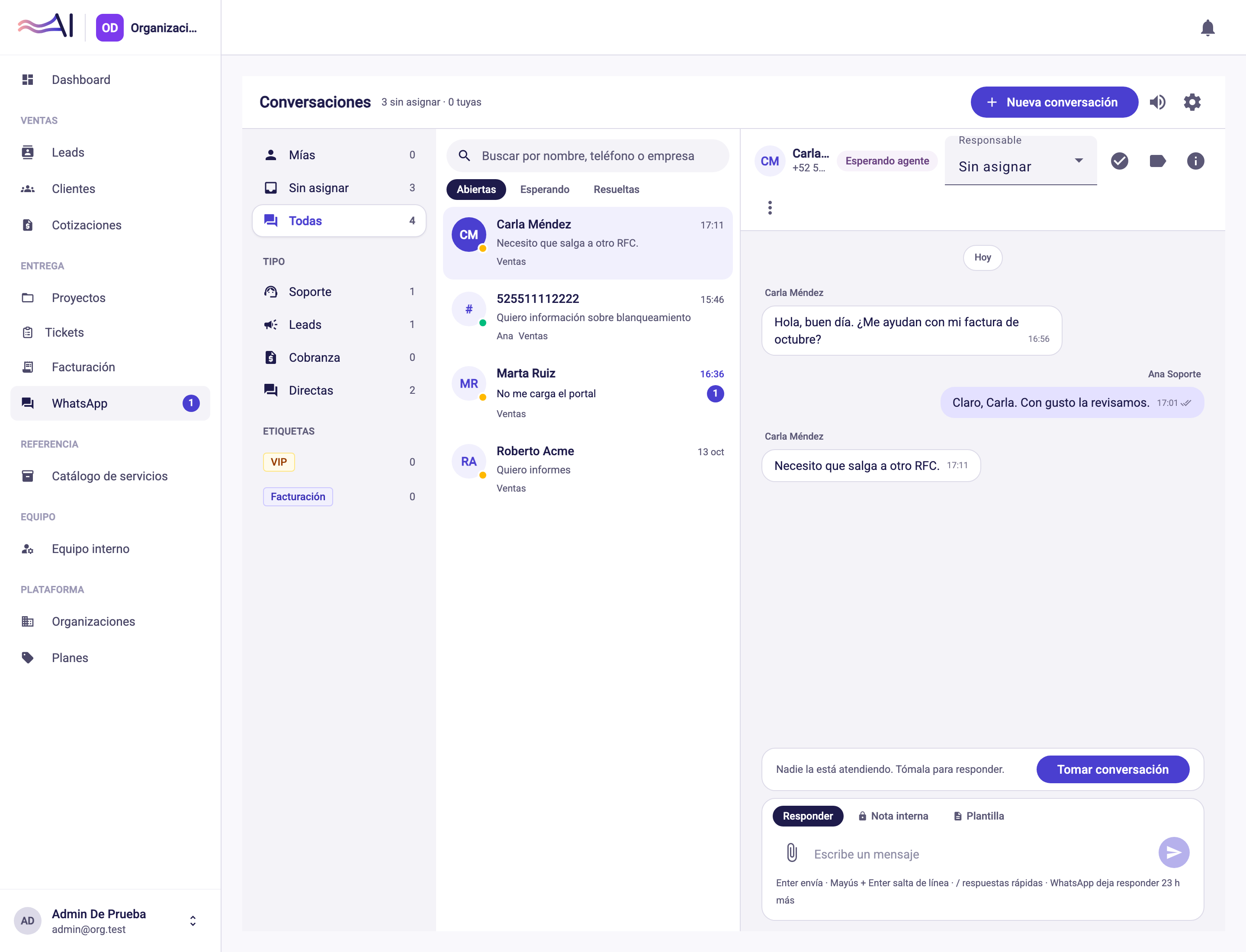Screen dimensions: 1246x952
Task: Open the Roberto Acme conversation
Action: (588, 469)
